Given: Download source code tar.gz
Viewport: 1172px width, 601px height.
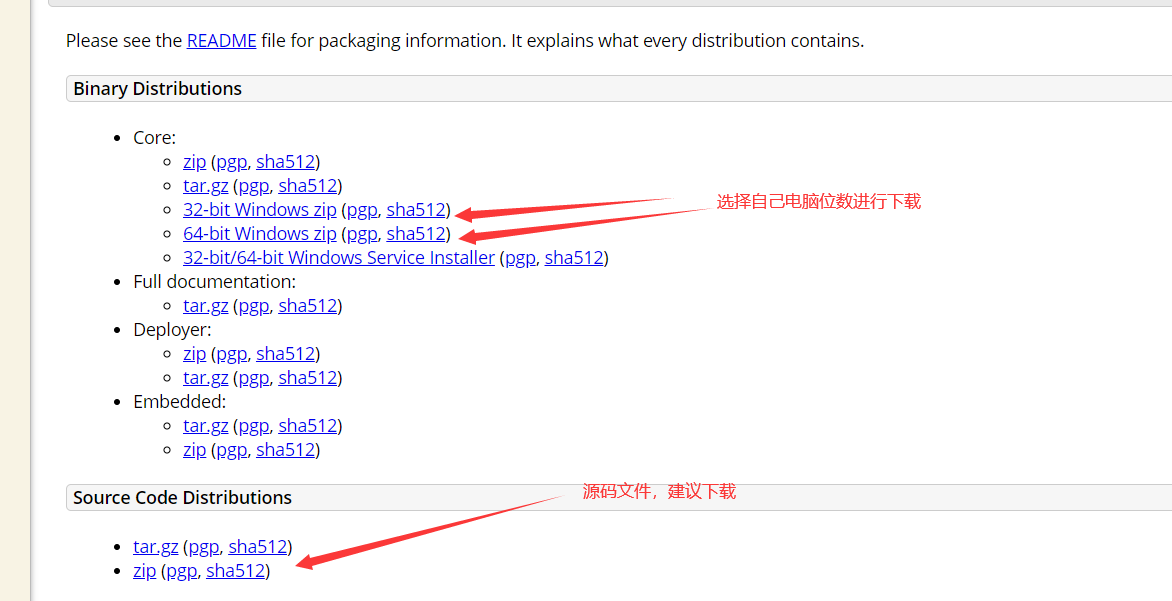Looking at the screenshot, I should pyautogui.click(x=155, y=546).
